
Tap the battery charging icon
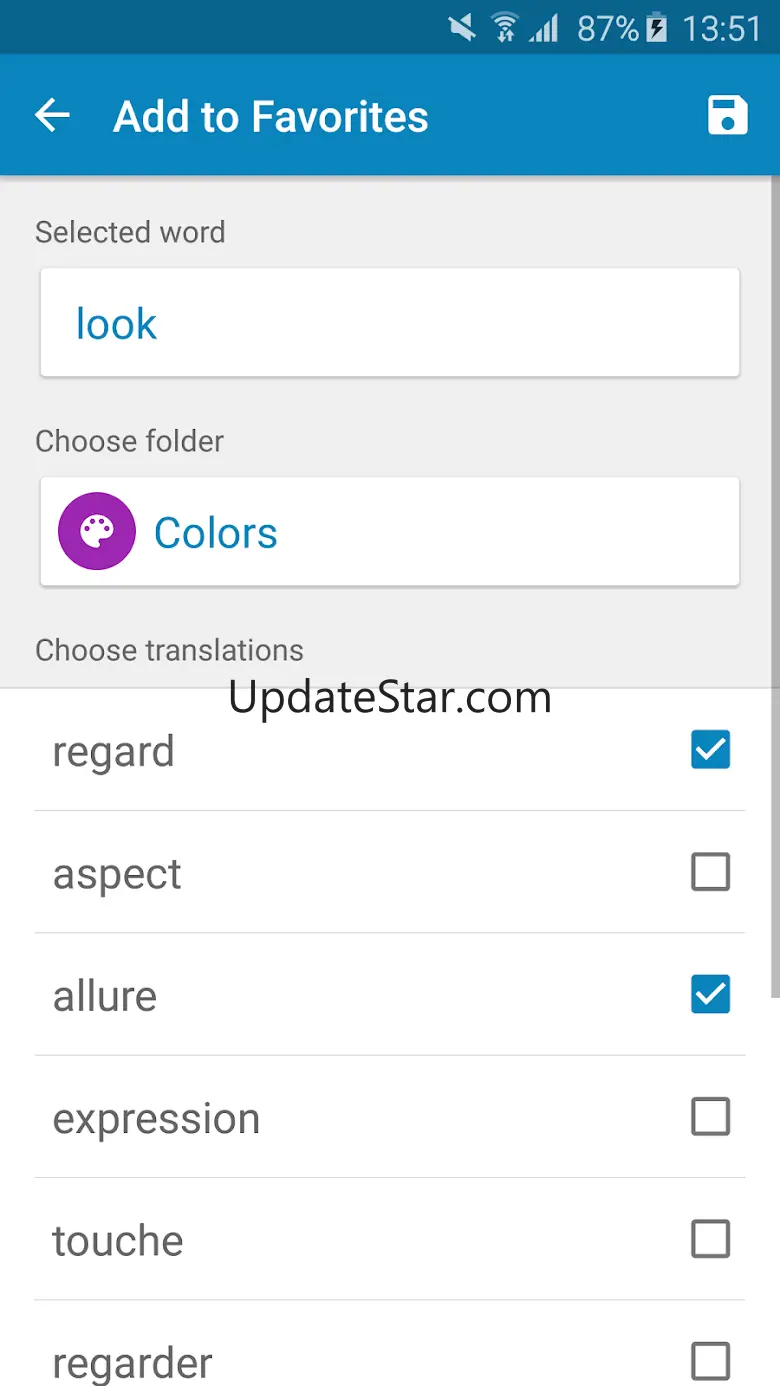pos(657,27)
